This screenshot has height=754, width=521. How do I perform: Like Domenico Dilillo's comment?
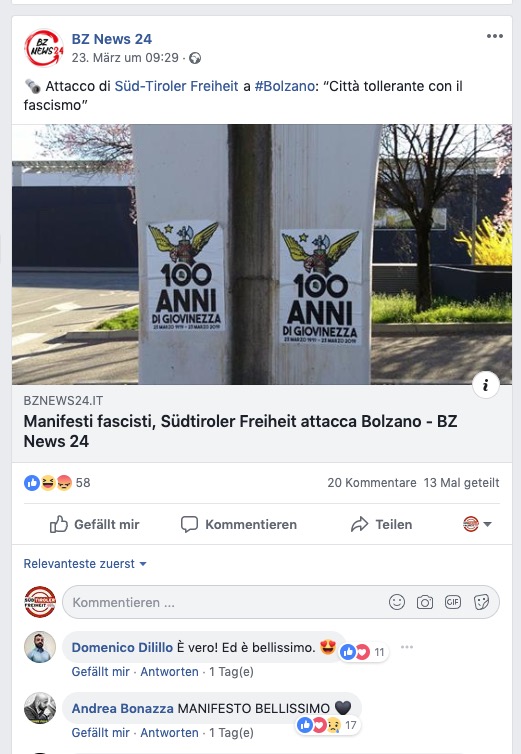[101, 672]
